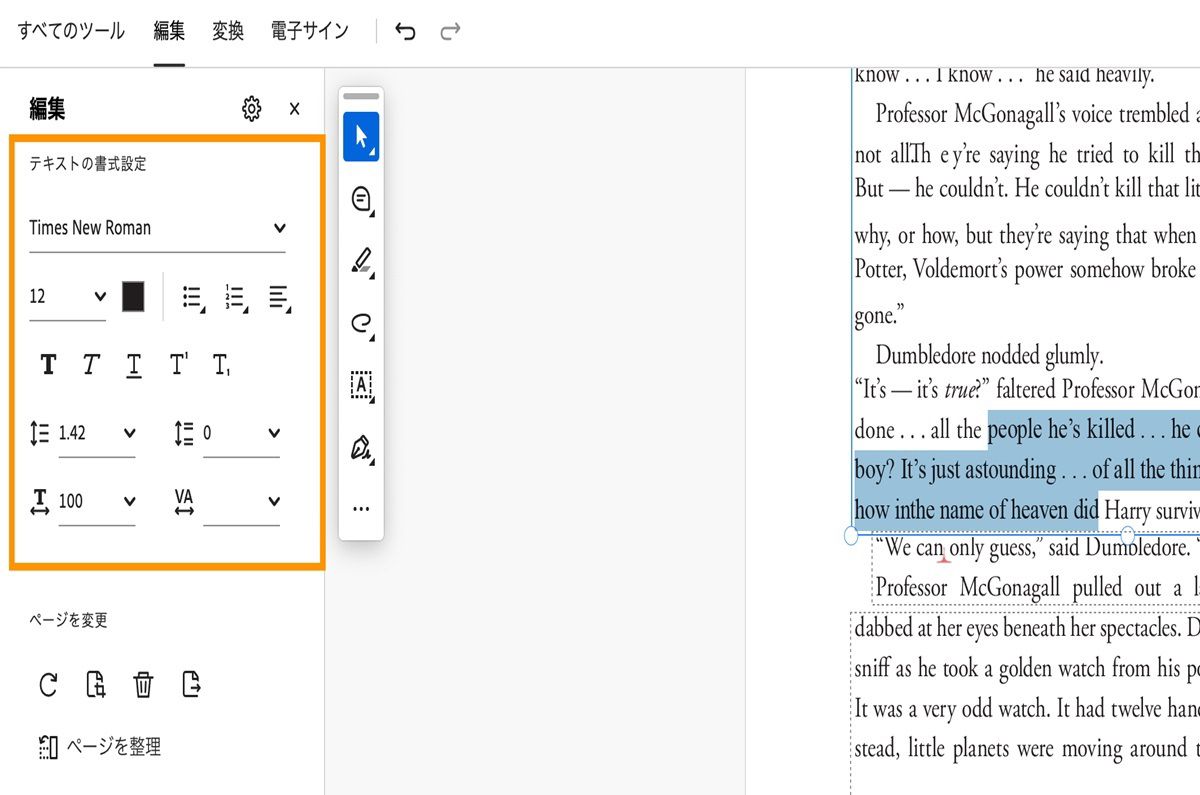
Task: Click the ページを変更 heading
Action: [x=68, y=620]
